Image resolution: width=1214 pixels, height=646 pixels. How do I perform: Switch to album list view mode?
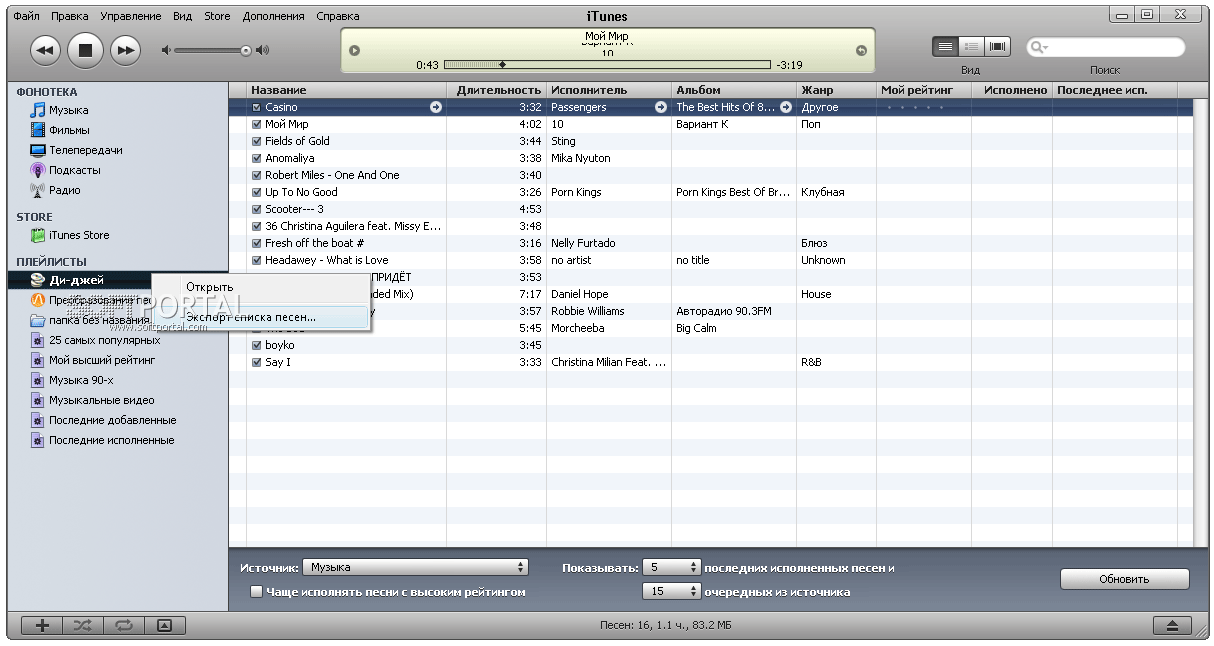(971, 47)
